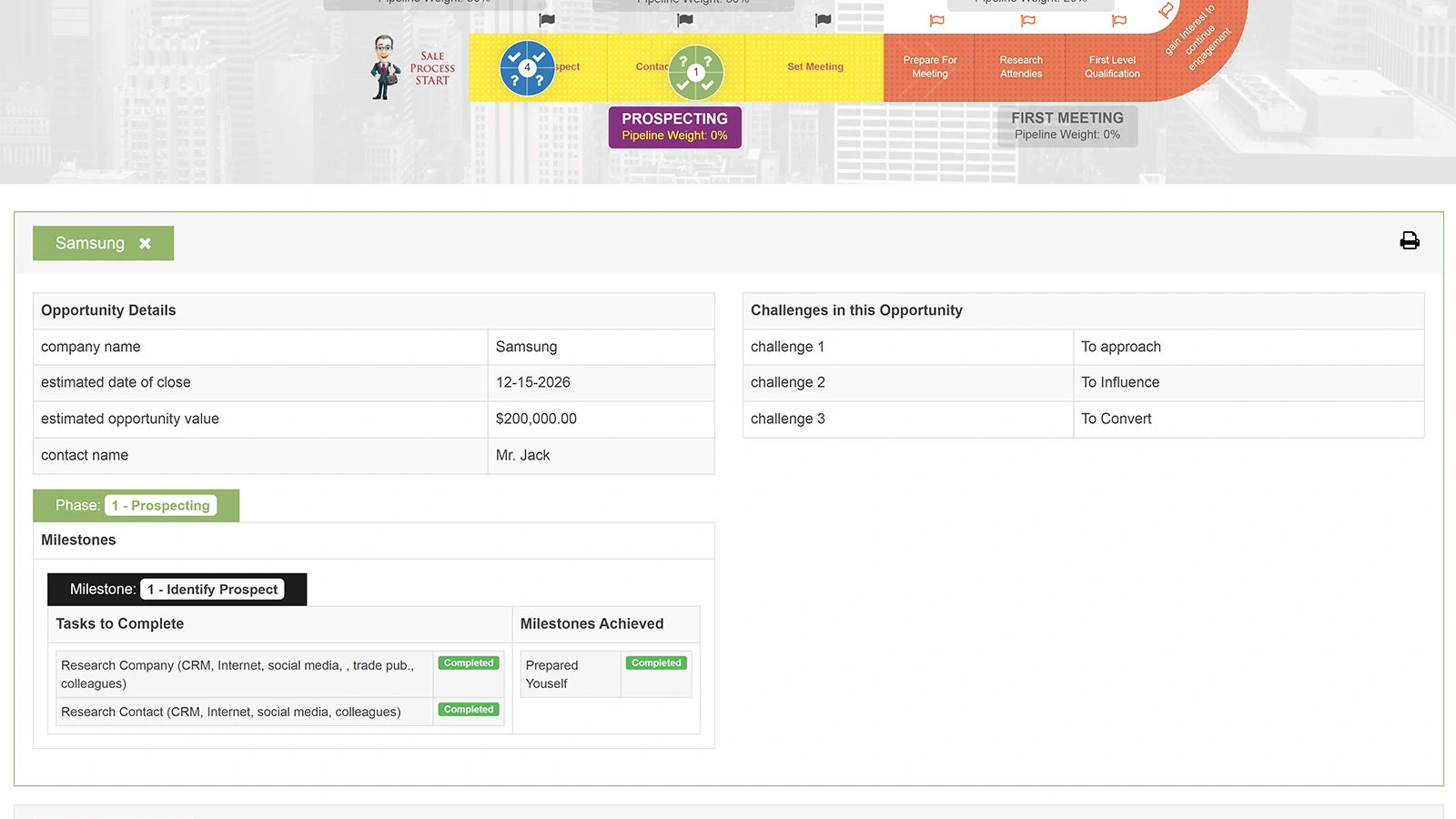Click the FIRST MEETING phase label
The height and width of the screenshot is (819, 1456).
pos(1067,126)
